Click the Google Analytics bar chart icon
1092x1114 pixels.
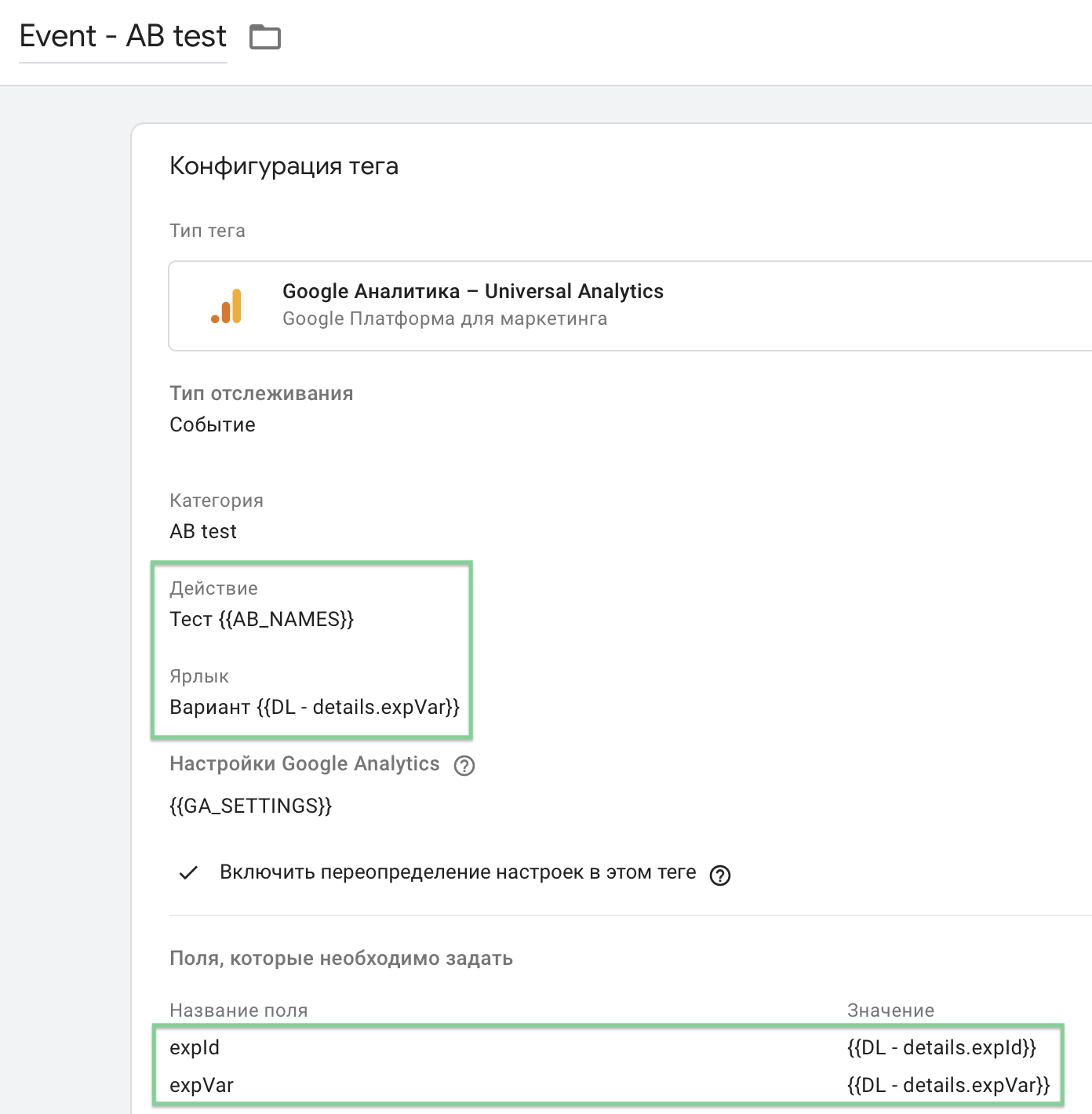tap(227, 306)
